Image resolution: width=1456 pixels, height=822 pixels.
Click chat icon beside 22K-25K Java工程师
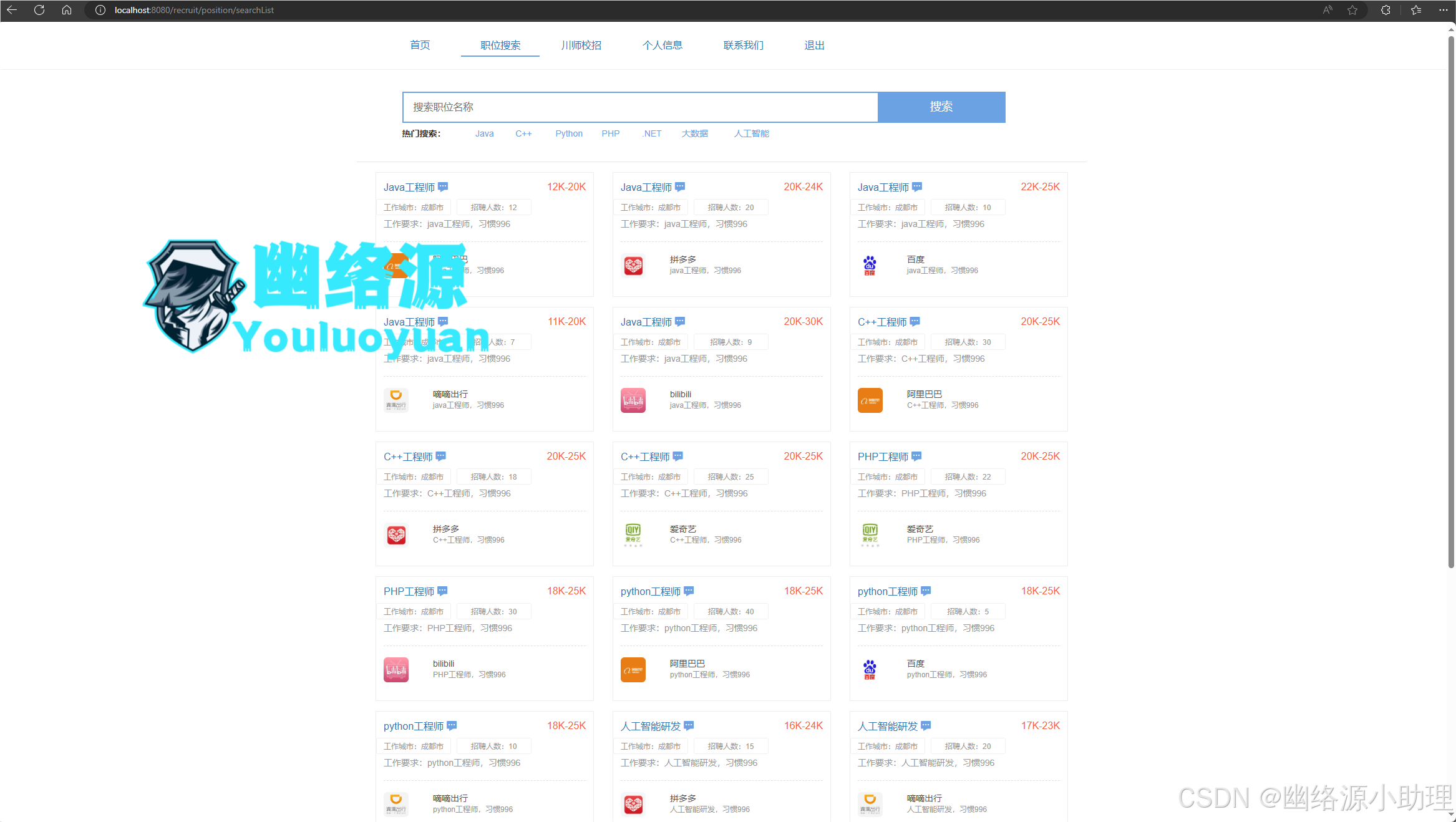917,186
